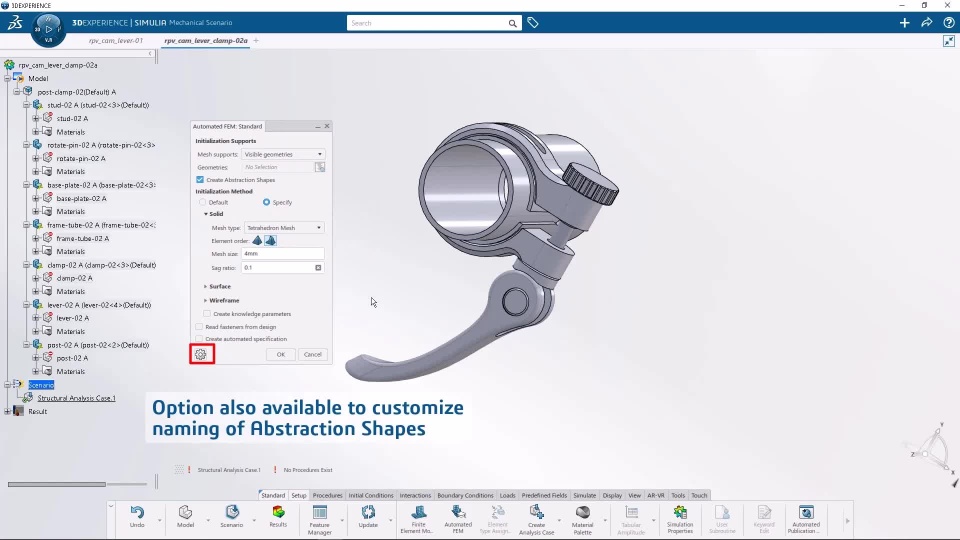960x540 pixels.
Task: Open the Mesh type dropdown
Action: pos(284,228)
